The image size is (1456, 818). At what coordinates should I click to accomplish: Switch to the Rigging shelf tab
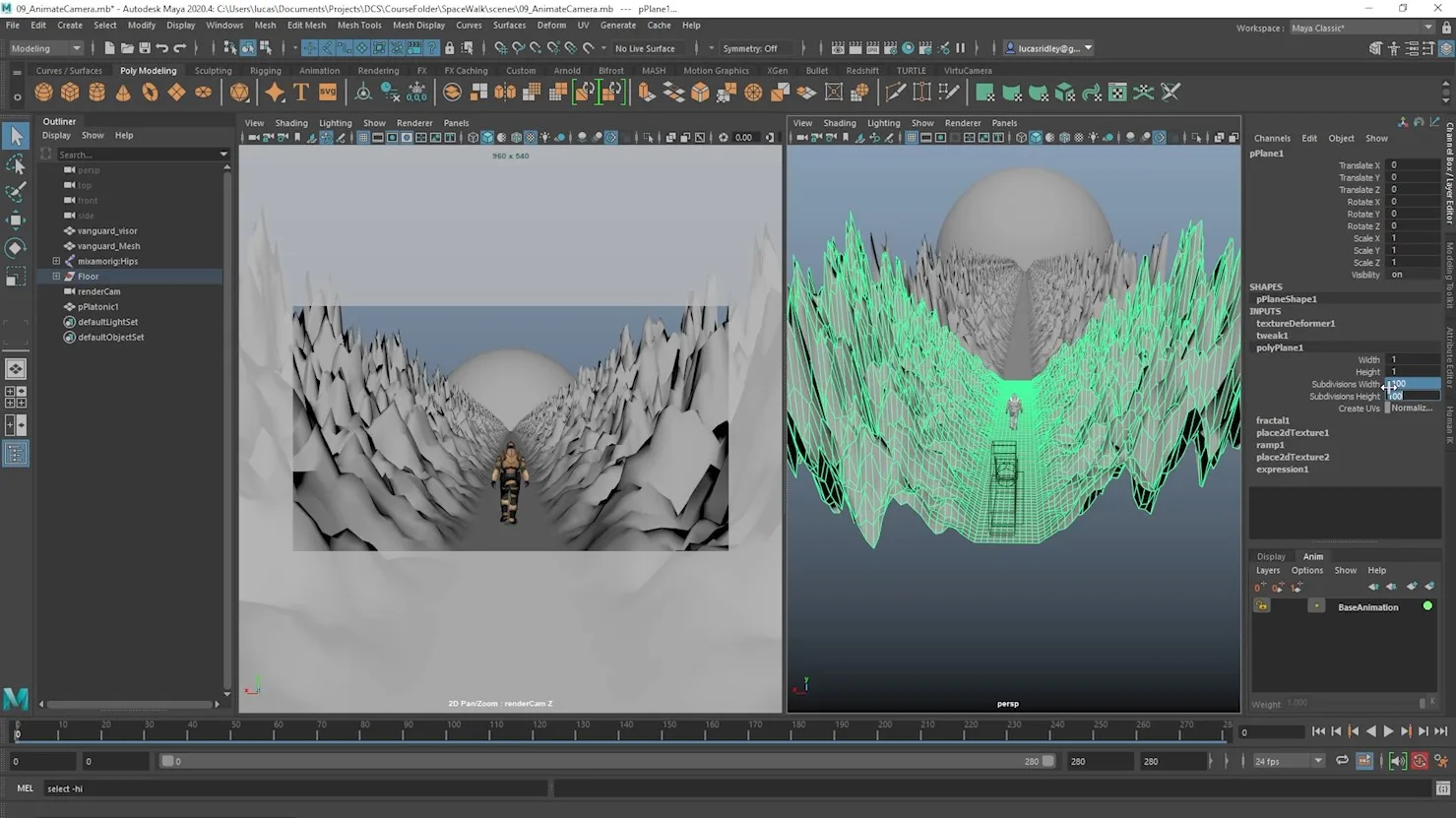pos(265,70)
